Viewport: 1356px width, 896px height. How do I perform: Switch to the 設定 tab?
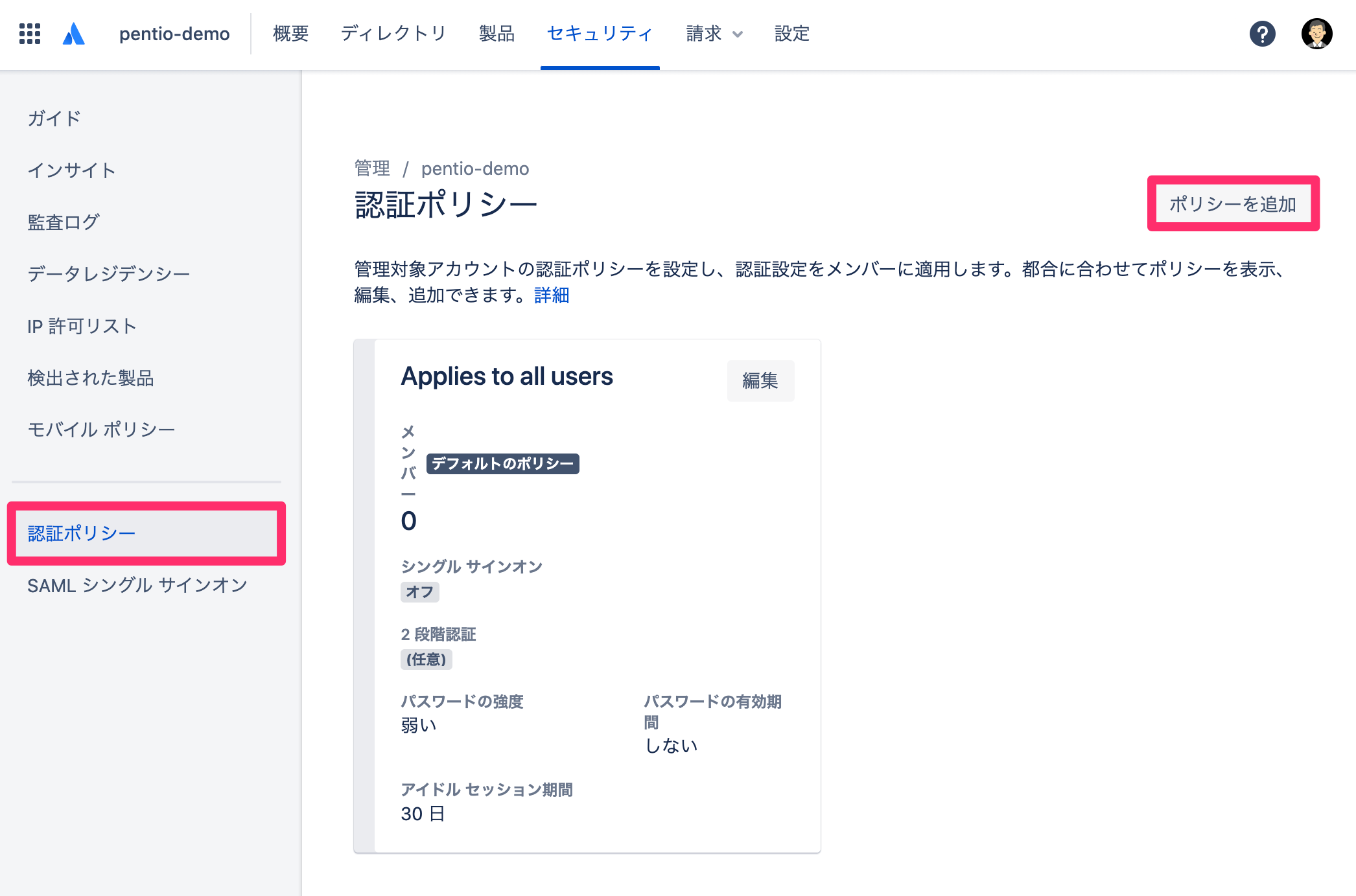pyautogui.click(x=792, y=34)
